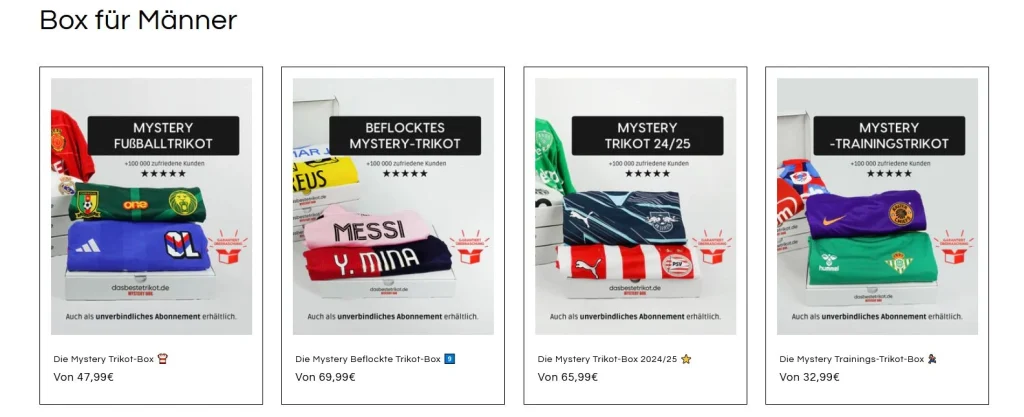Click the 'Von 32,99€' price
This screenshot has width=1024, height=417.
[809, 377]
